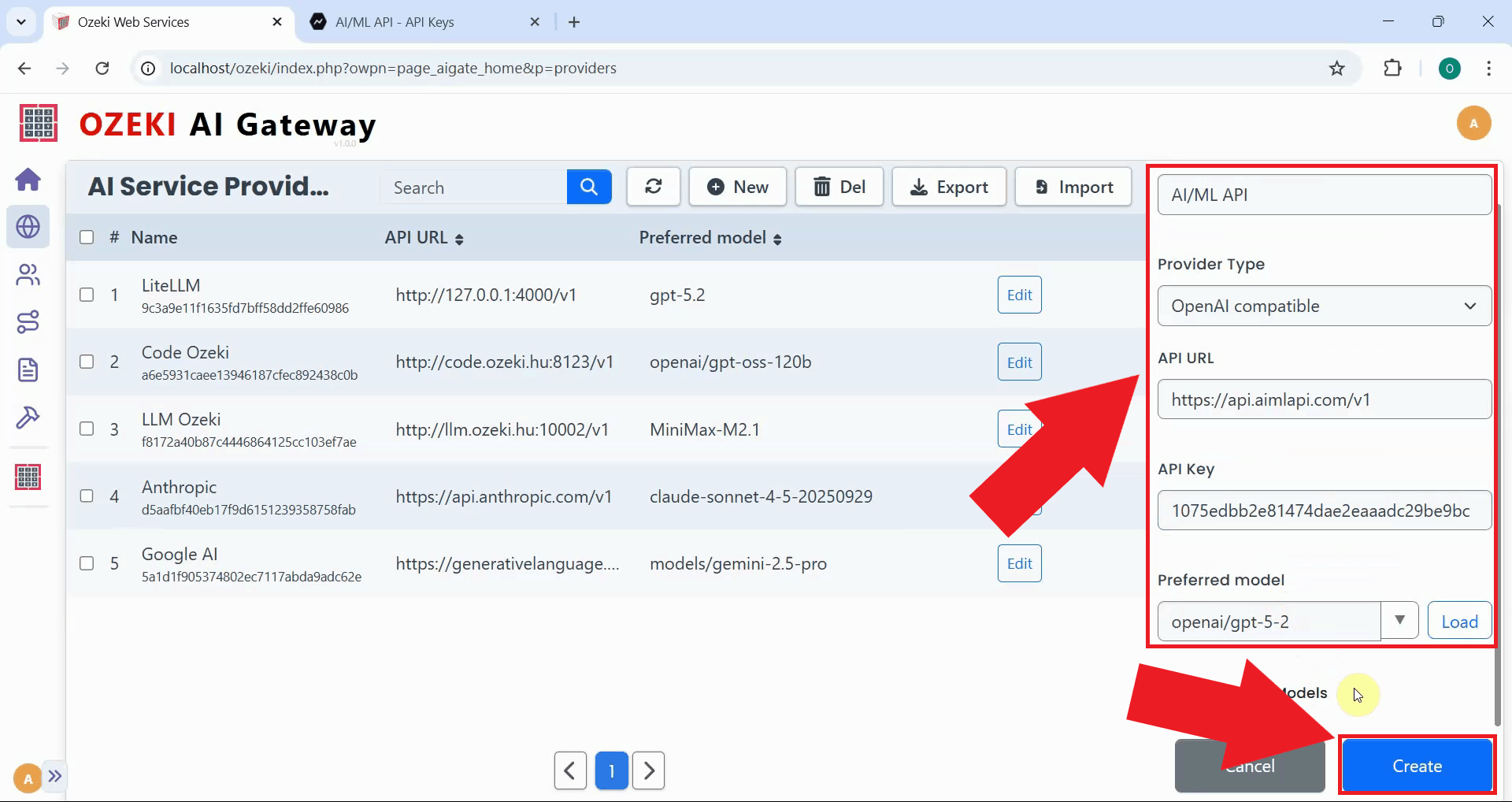The height and width of the screenshot is (802, 1512).
Task: Edit the Anthropic provider entry
Action: tap(1018, 496)
